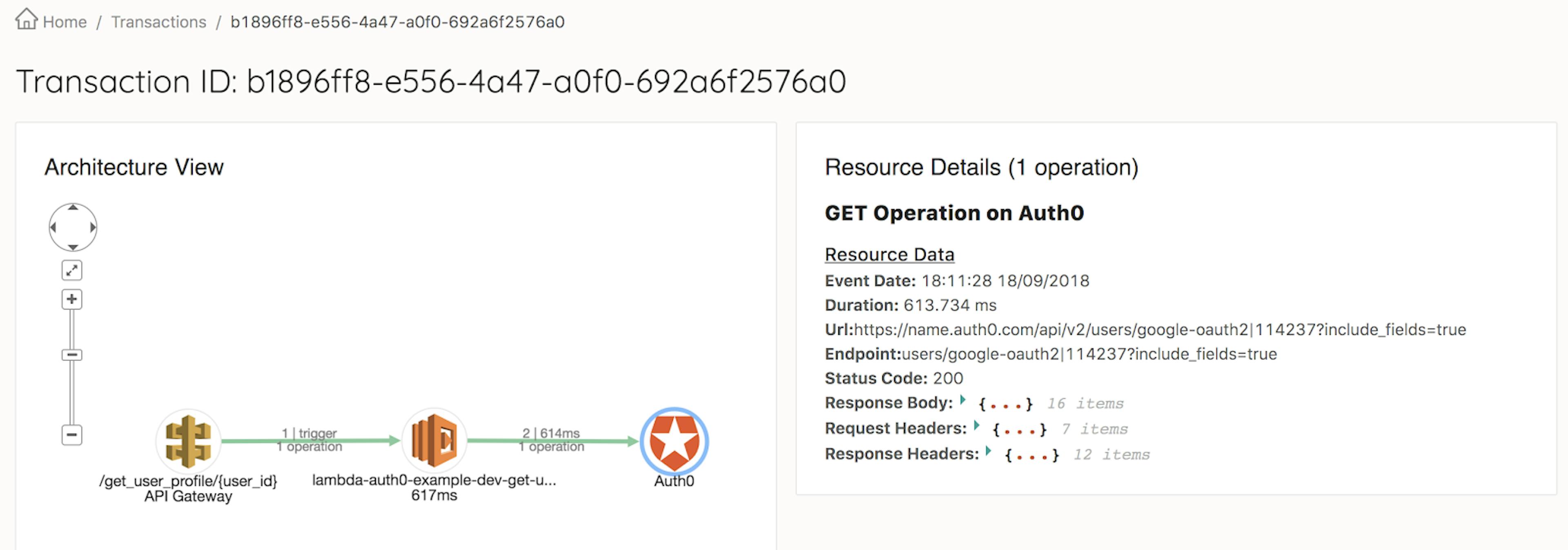
Task: Click the API Gateway node icon
Action: click(x=188, y=441)
